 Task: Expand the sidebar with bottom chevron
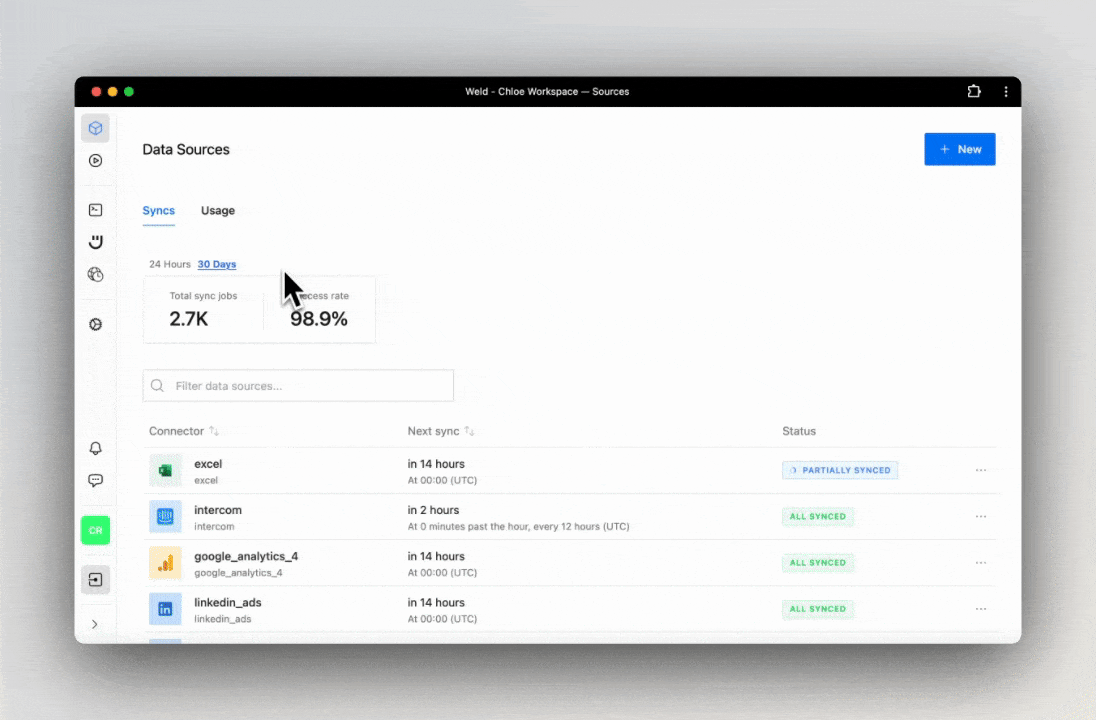pyautogui.click(x=95, y=624)
